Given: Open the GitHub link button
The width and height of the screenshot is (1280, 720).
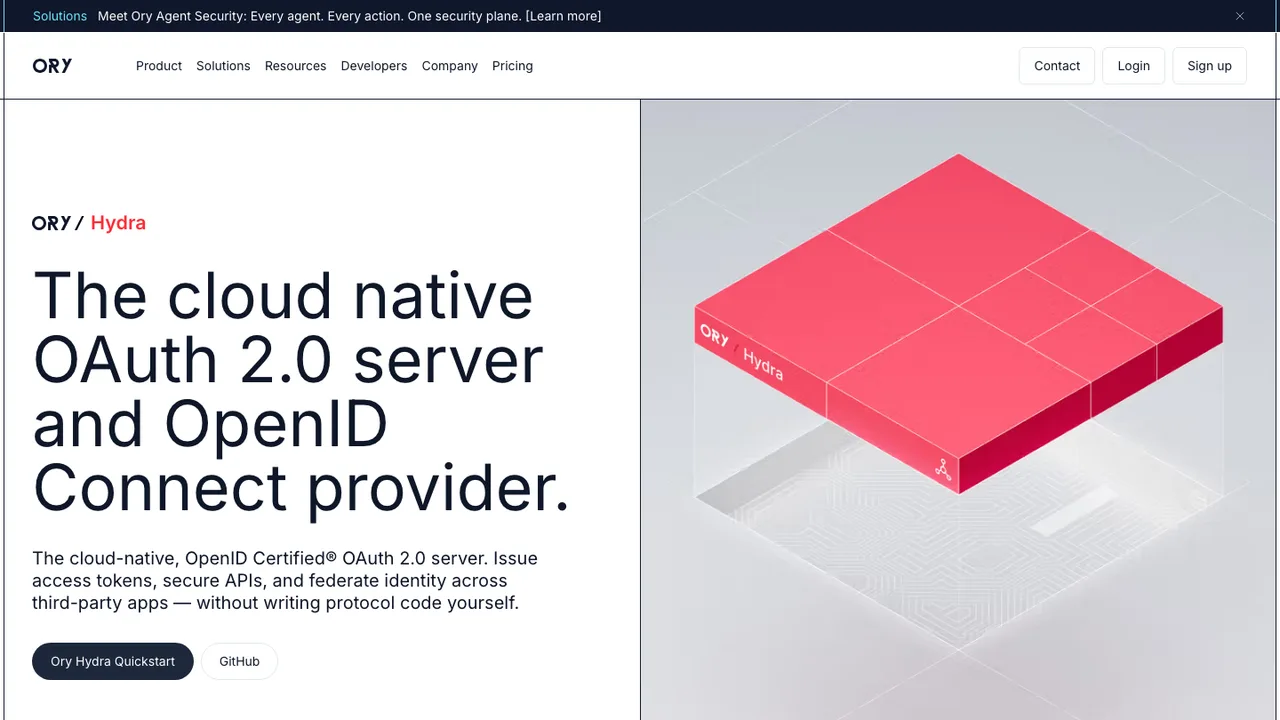Looking at the screenshot, I should [239, 661].
